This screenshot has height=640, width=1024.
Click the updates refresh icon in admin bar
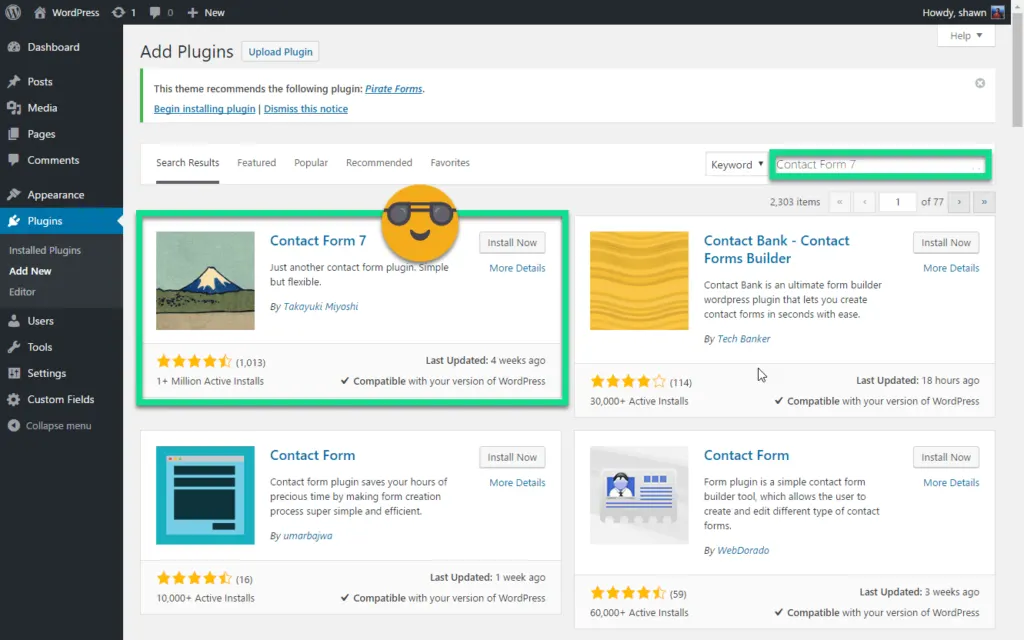coord(118,12)
